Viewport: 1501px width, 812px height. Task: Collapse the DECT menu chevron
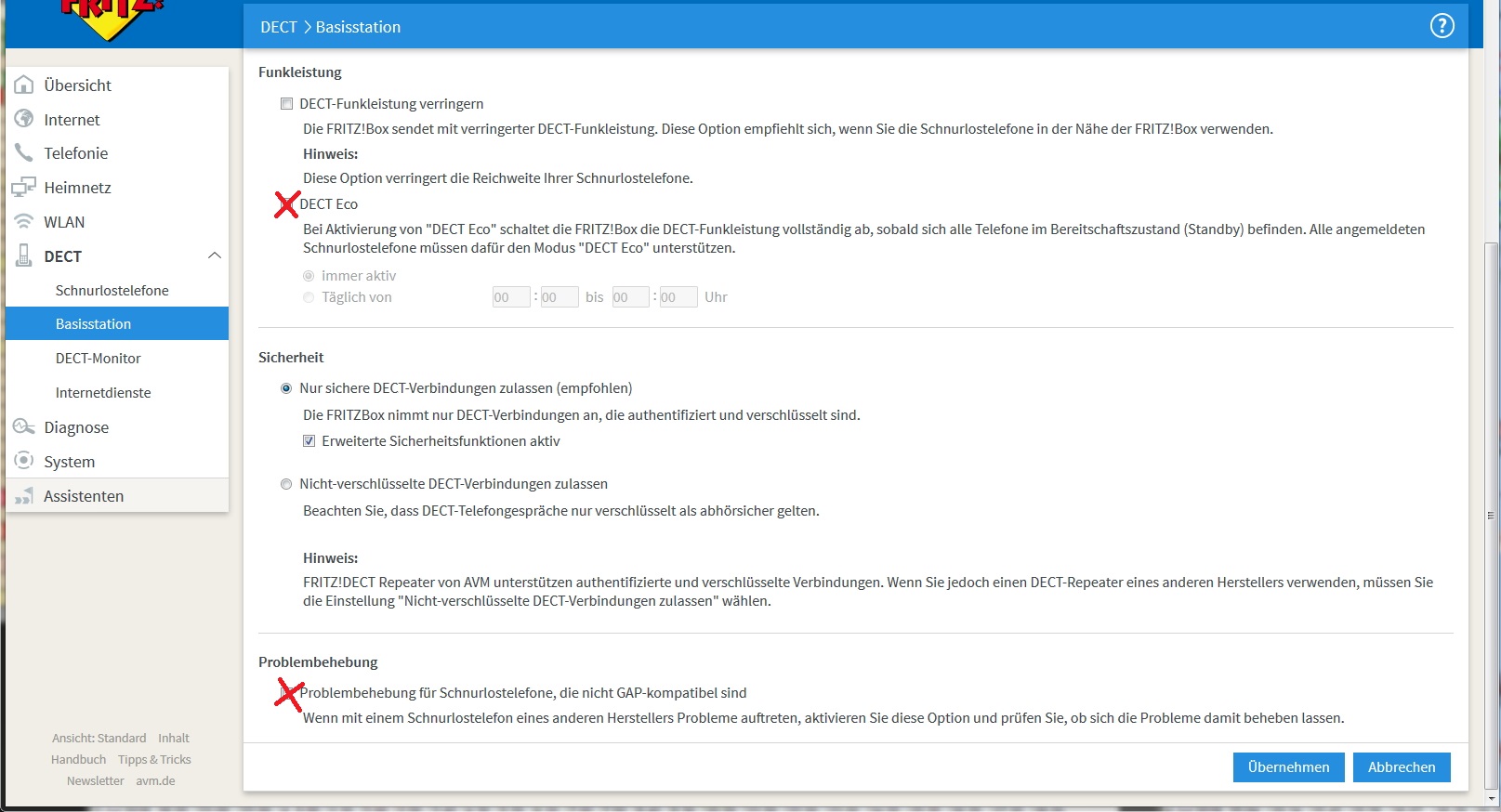coord(214,255)
